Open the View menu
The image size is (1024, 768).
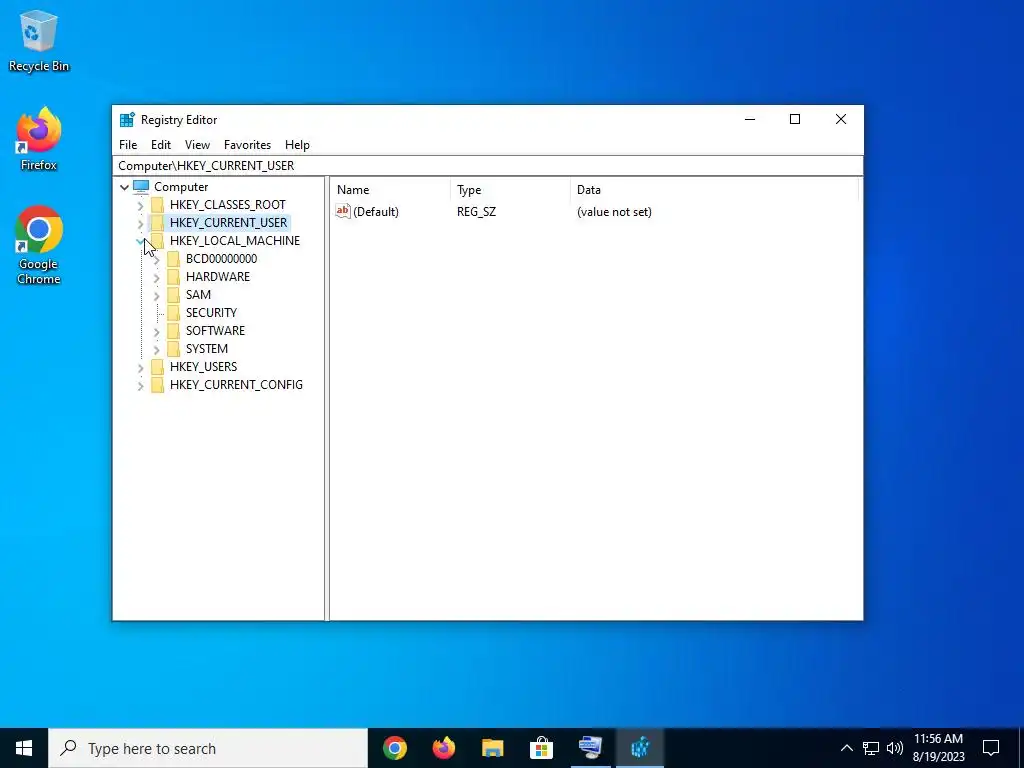[x=197, y=145]
